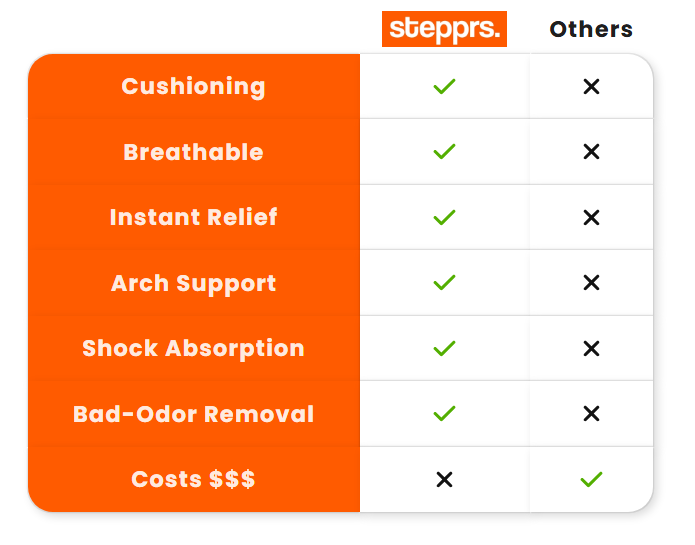Click the black X in Cushioning row
This screenshot has width=695, height=545.
click(x=591, y=87)
